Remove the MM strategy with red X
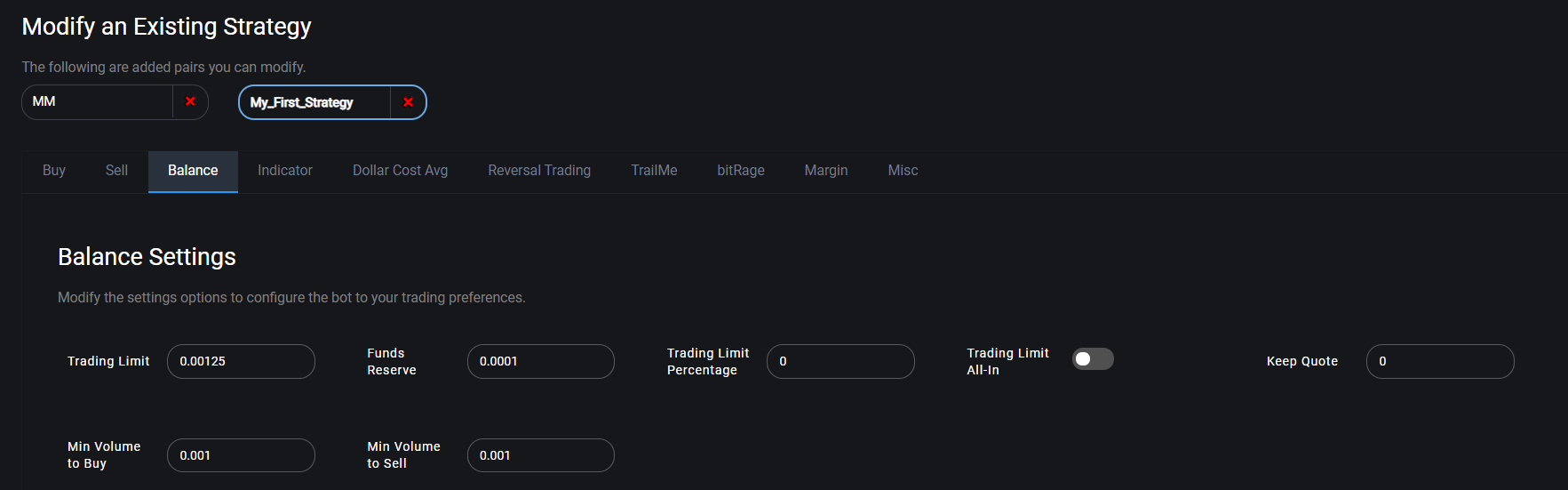Image resolution: width=1568 pixels, height=490 pixels. click(x=190, y=101)
